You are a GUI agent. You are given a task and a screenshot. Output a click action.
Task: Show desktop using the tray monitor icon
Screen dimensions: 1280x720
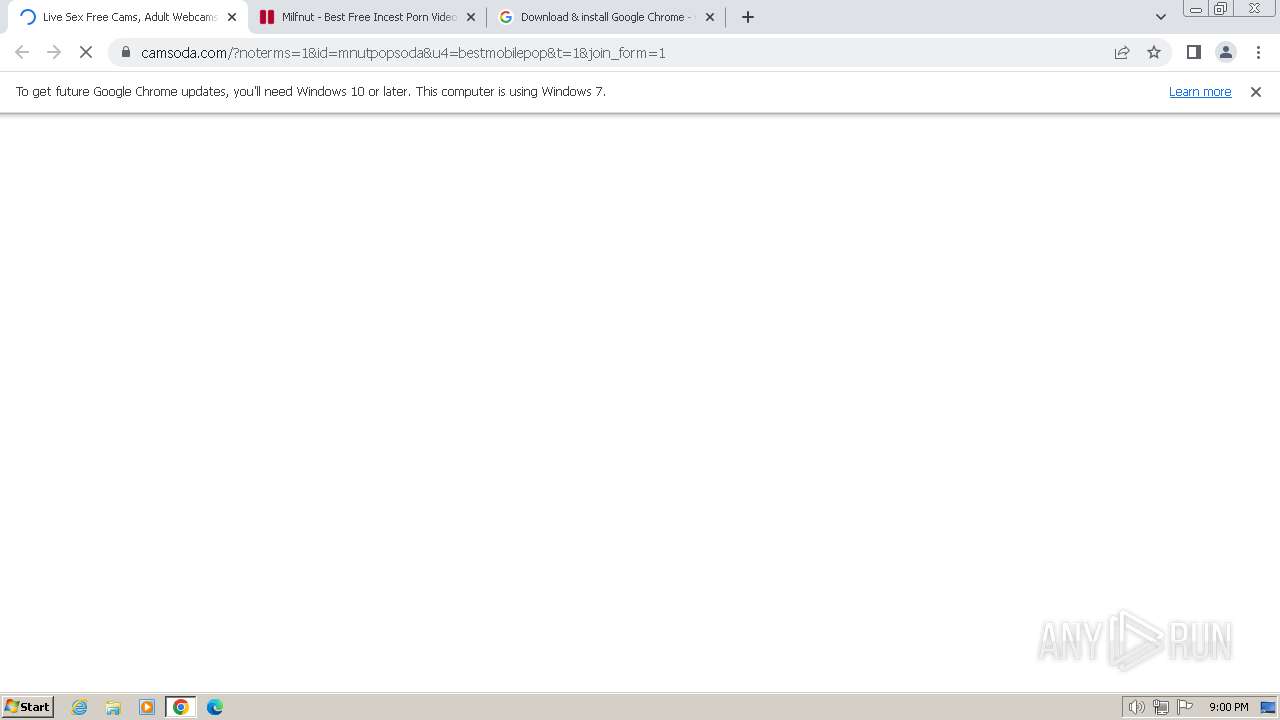pos(1268,707)
